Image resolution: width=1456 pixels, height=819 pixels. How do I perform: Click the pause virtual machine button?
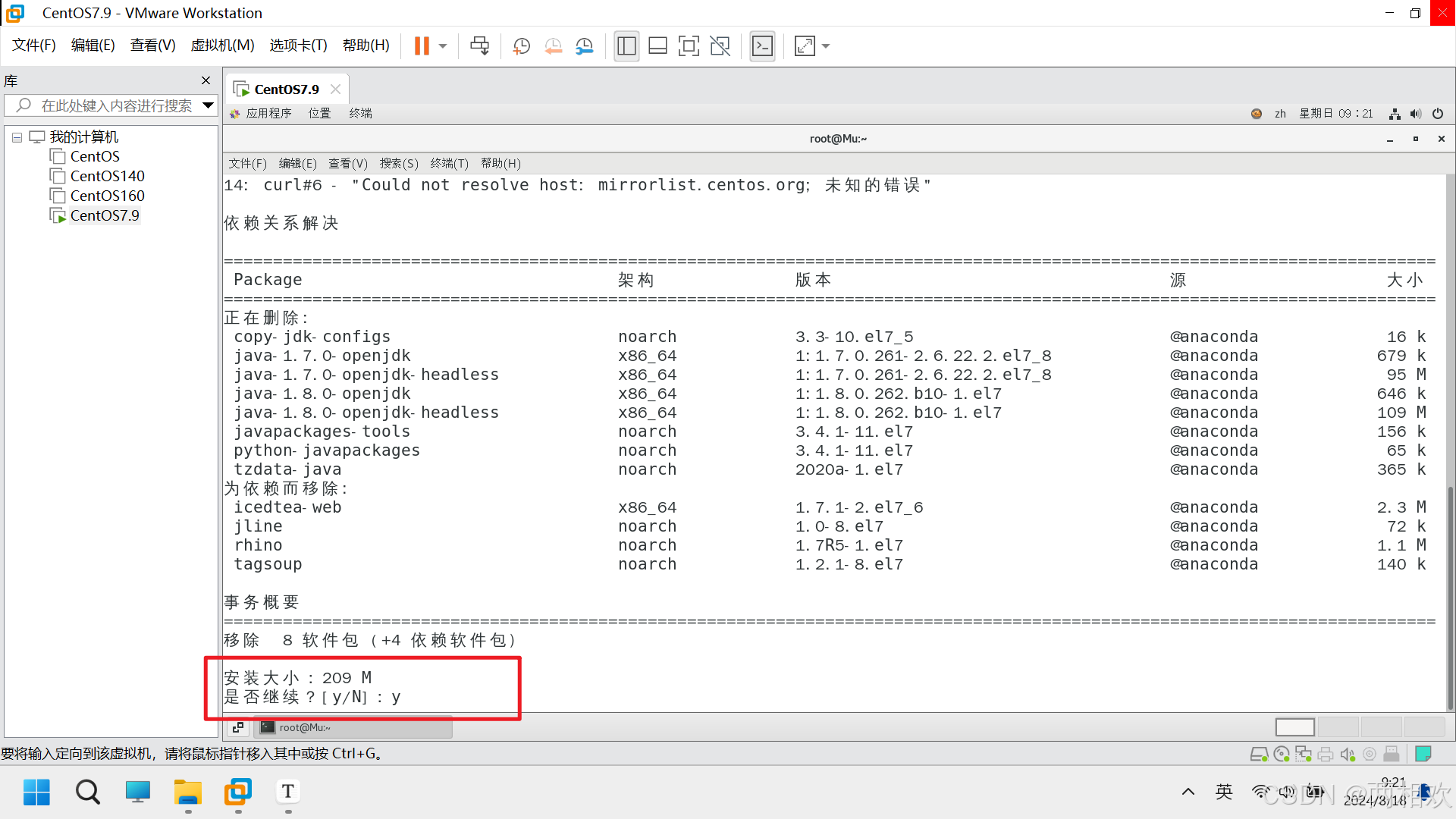coord(422,46)
